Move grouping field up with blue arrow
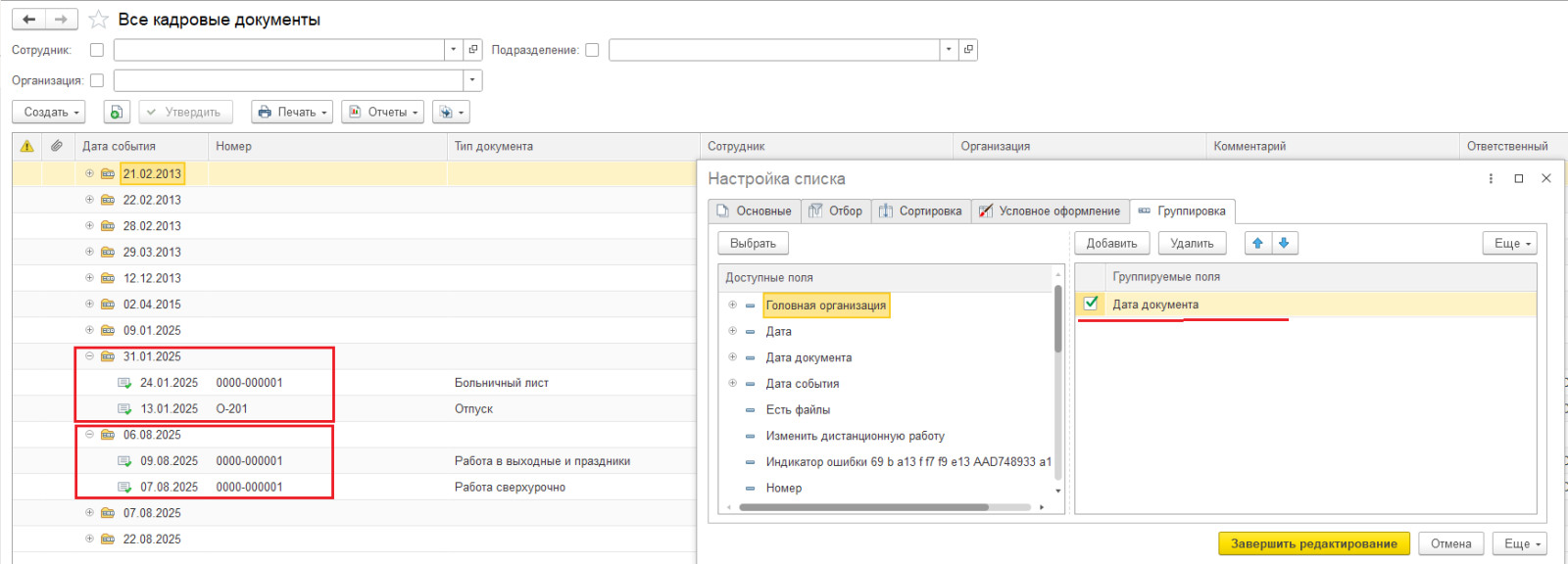 [1258, 243]
